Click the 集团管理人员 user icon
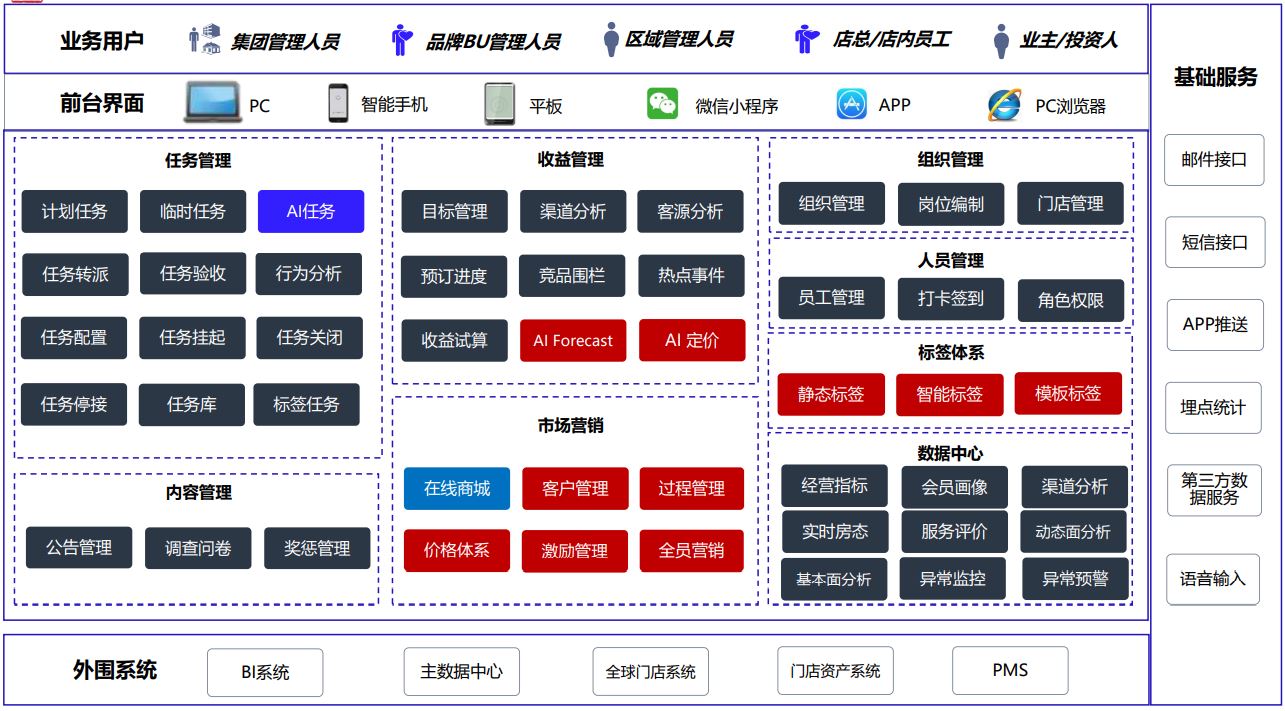This screenshot has height=711, width=1285. pos(204,40)
